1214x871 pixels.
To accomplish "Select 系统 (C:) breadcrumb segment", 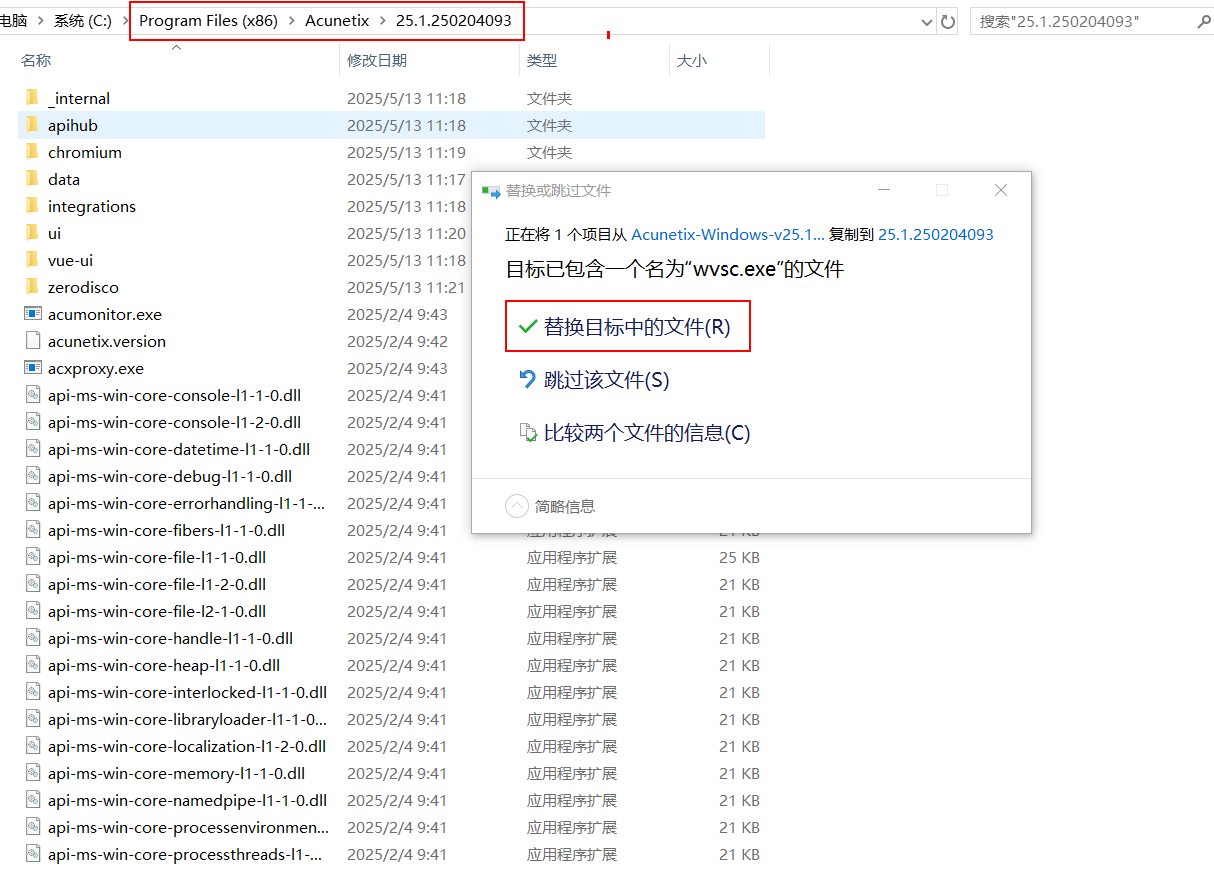I will 83,21.
